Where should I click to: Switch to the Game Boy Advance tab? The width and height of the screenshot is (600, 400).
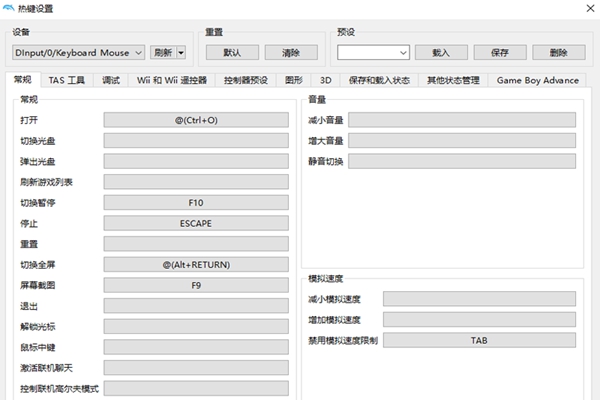click(x=538, y=80)
